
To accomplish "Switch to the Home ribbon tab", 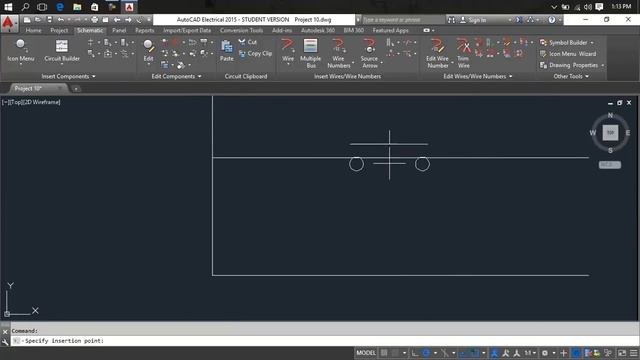I will [x=33, y=30].
